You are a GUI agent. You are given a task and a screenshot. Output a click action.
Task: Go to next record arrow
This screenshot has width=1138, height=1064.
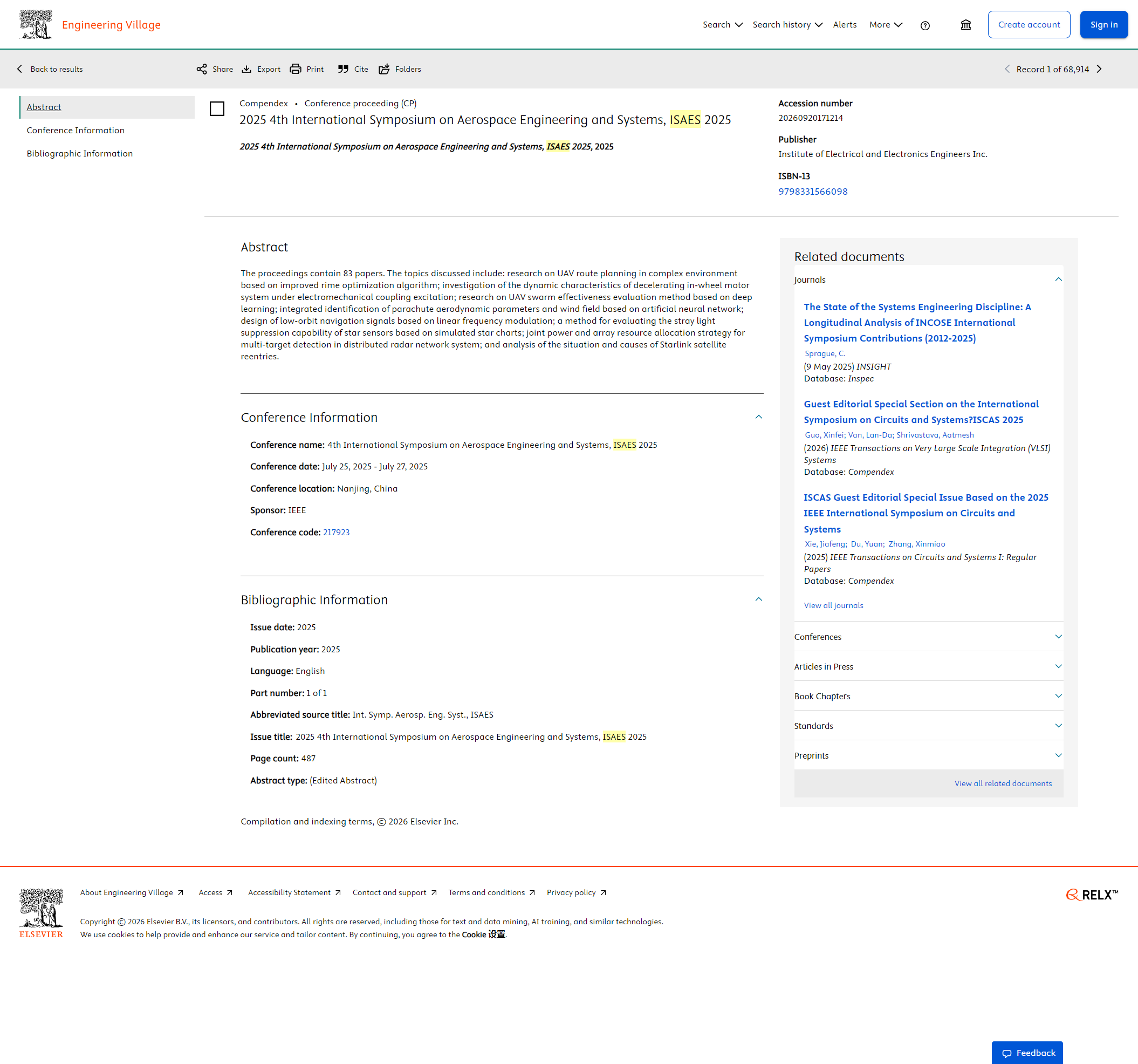click(x=1099, y=69)
